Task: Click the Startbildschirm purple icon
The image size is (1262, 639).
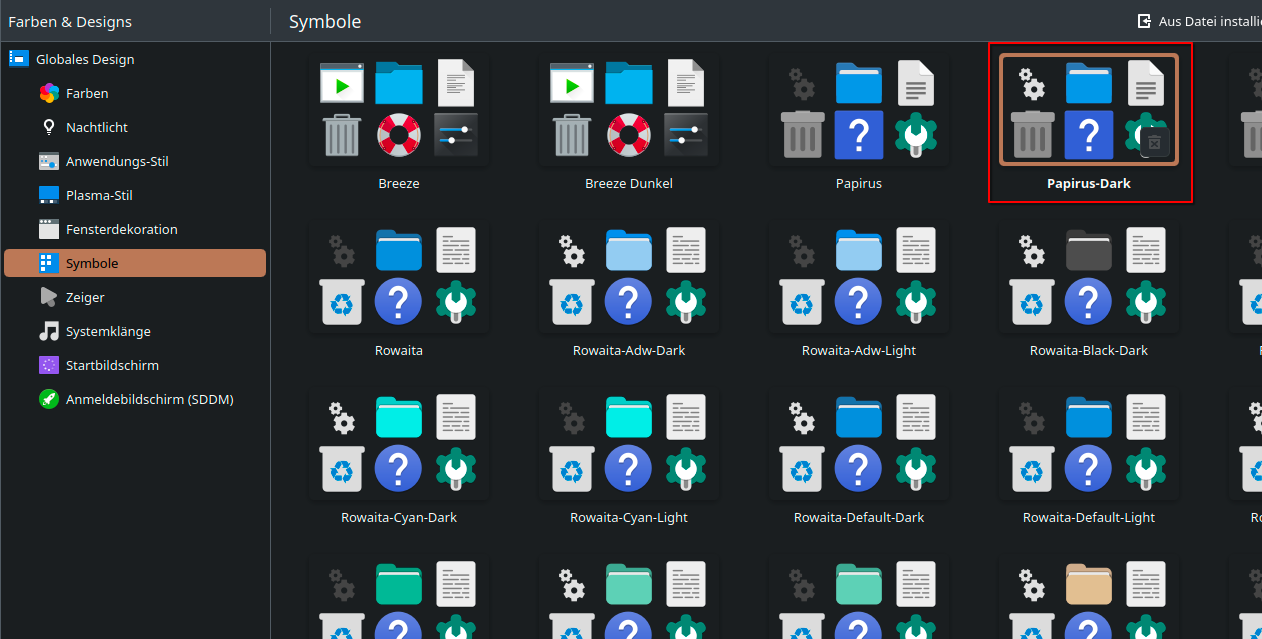Action: [49, 365]
